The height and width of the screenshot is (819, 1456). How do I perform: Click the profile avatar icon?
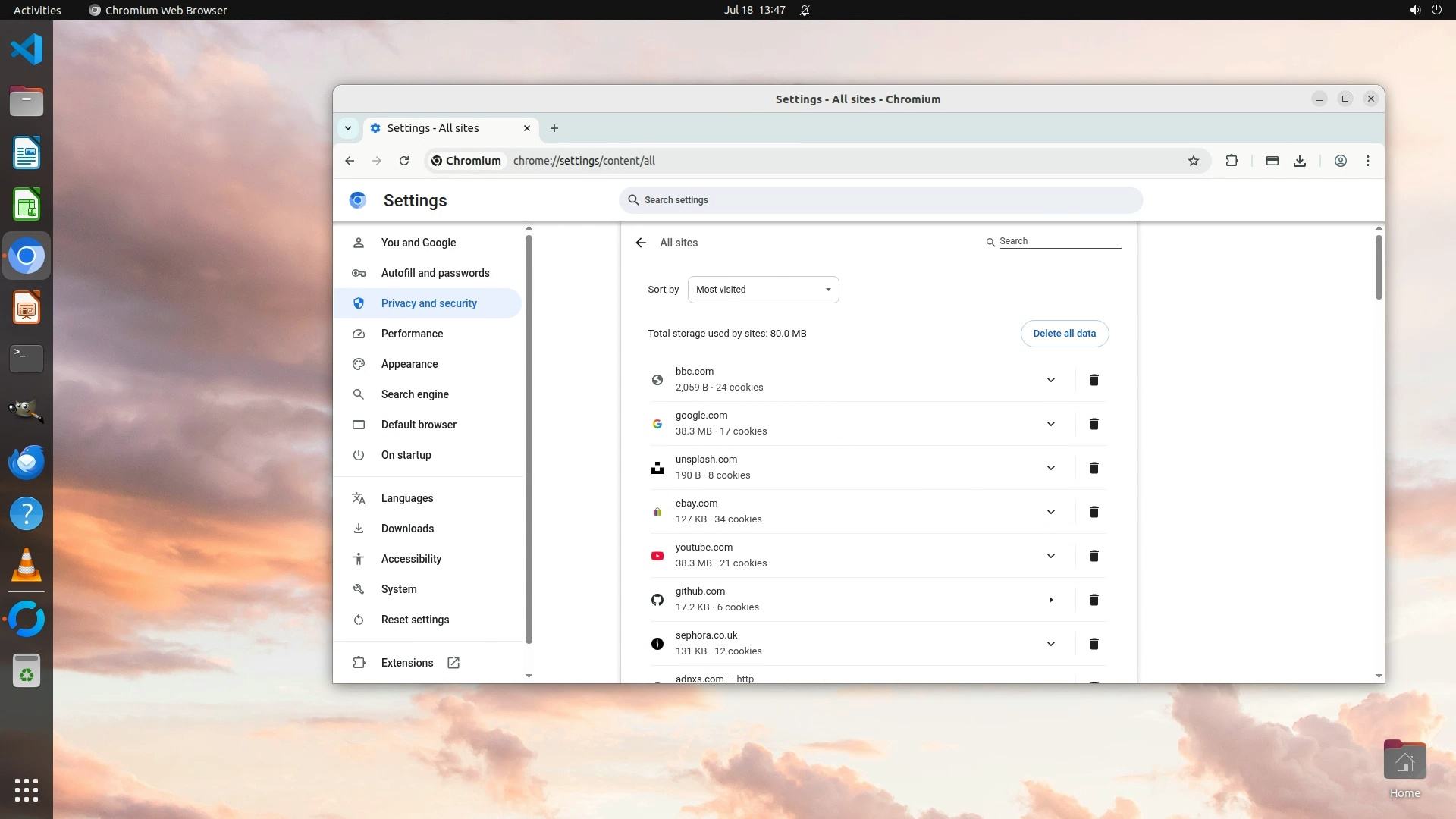tap(1340, 161)
